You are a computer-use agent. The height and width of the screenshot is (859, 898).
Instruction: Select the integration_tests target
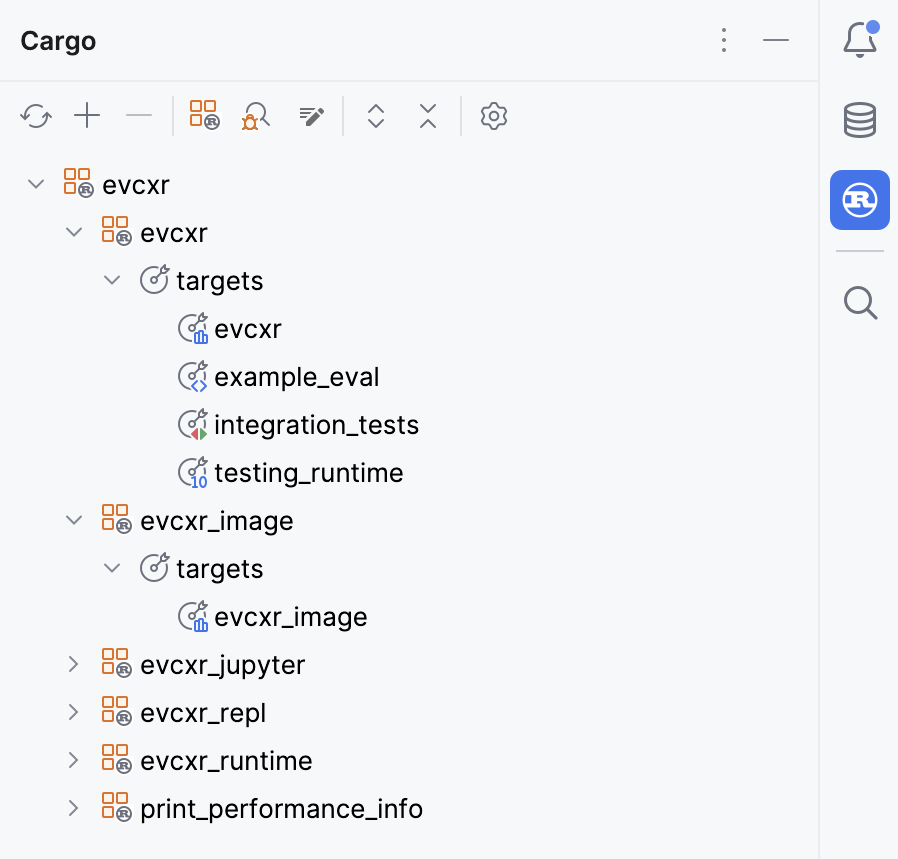[317, 424]
